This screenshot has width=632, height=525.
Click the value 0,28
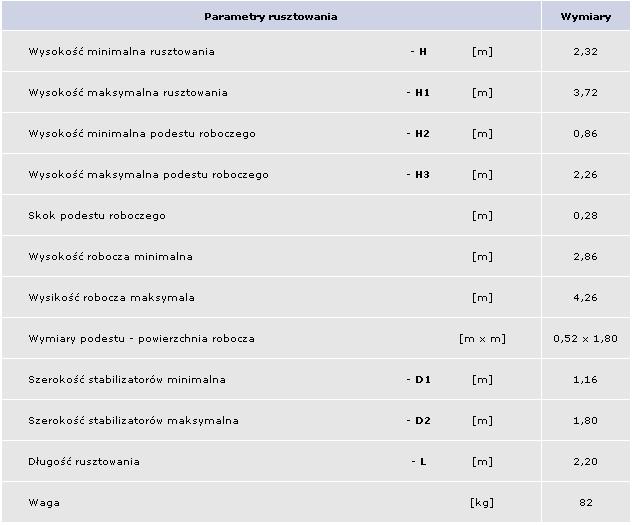[585, 216]
